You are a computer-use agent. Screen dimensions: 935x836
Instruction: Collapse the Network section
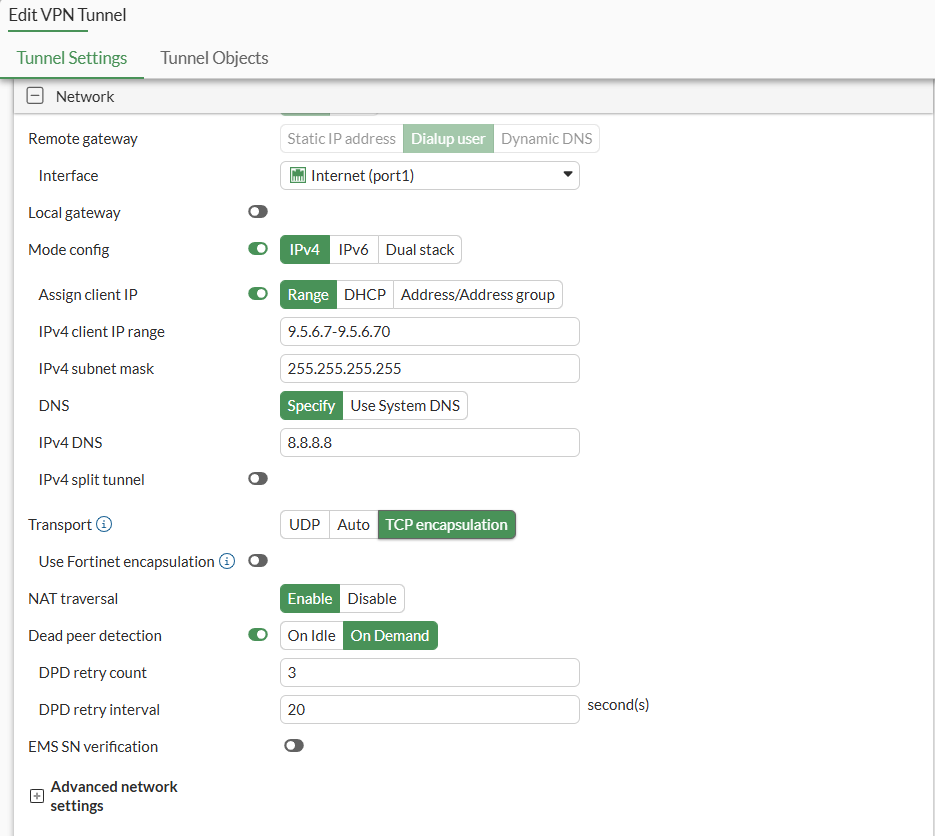[35, 95]
